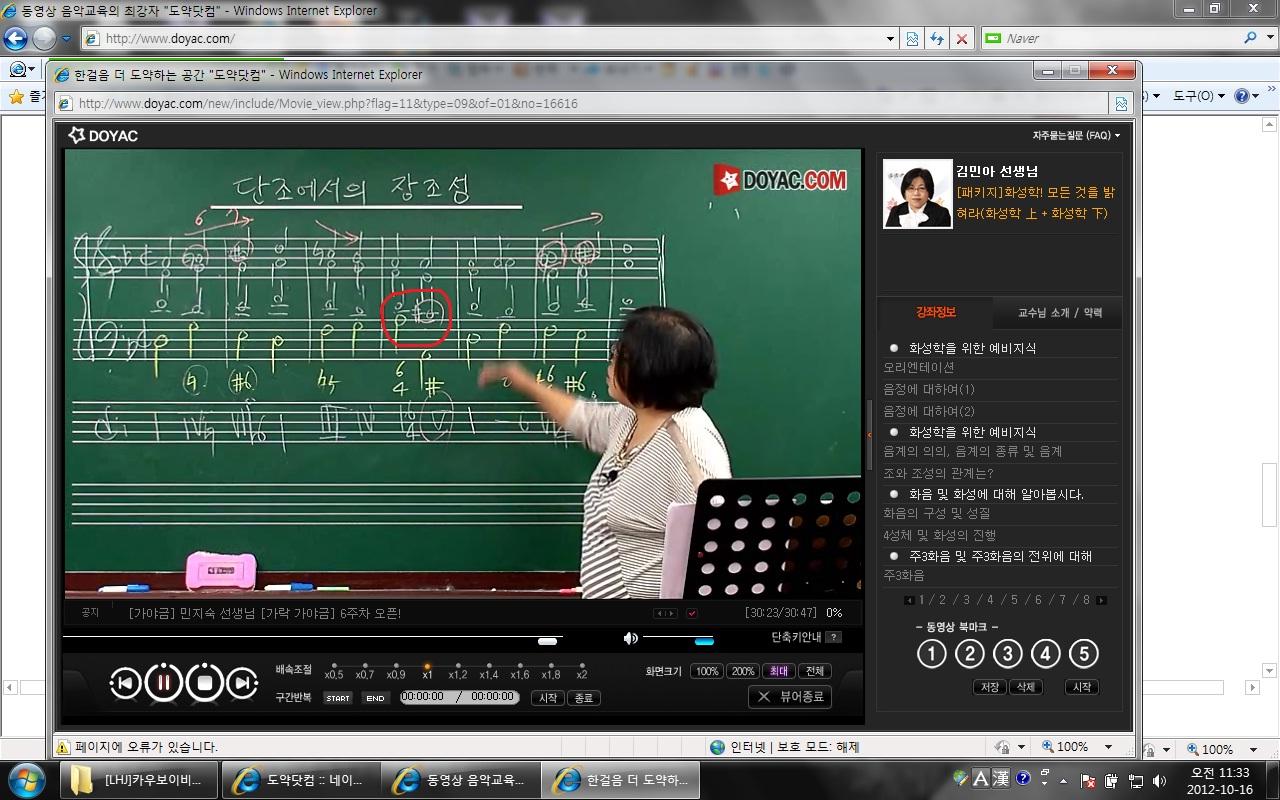Click the video seek bar handle
Image resolution: width=1280 pixels, height=800 pixels.
coord(547,641)
